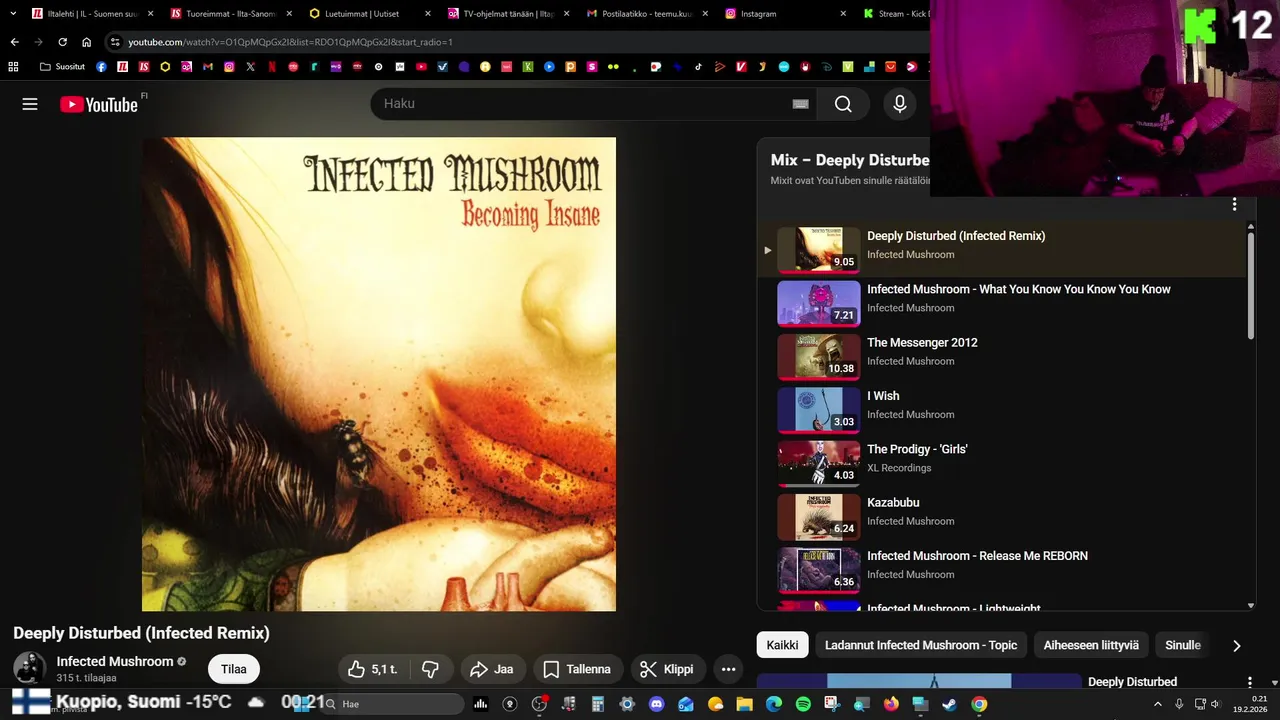
Task: Open the on-screen keyboard in search box
Action: click(800, 104)
